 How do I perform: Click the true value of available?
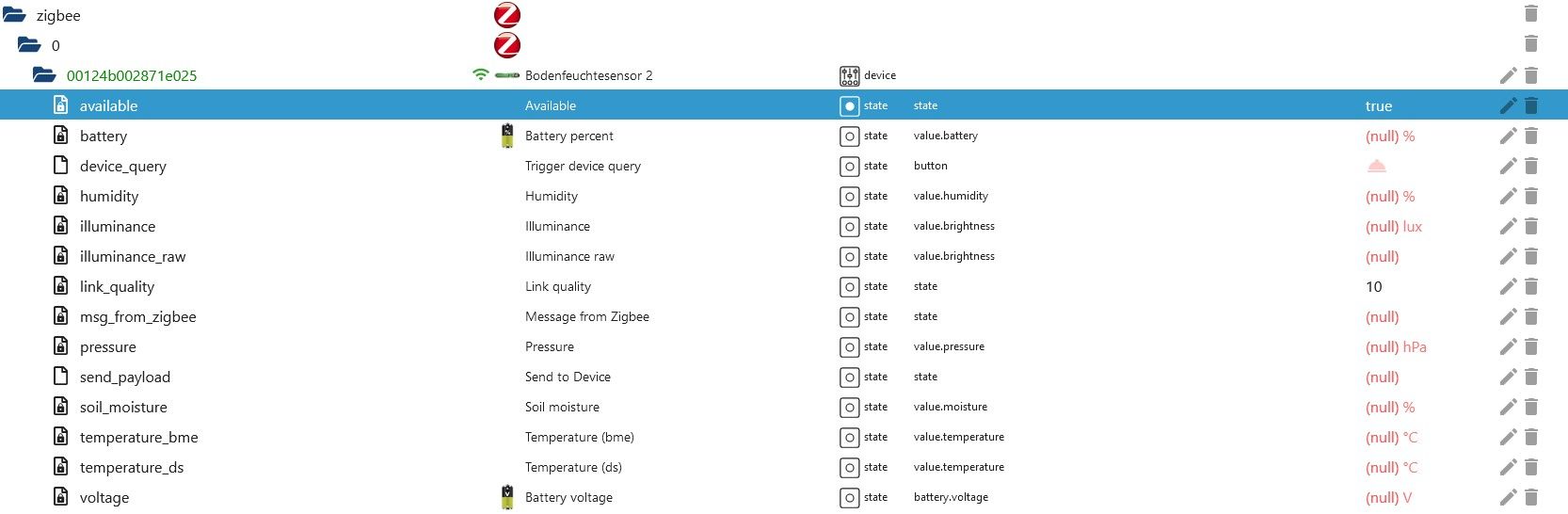point(1378,105)
